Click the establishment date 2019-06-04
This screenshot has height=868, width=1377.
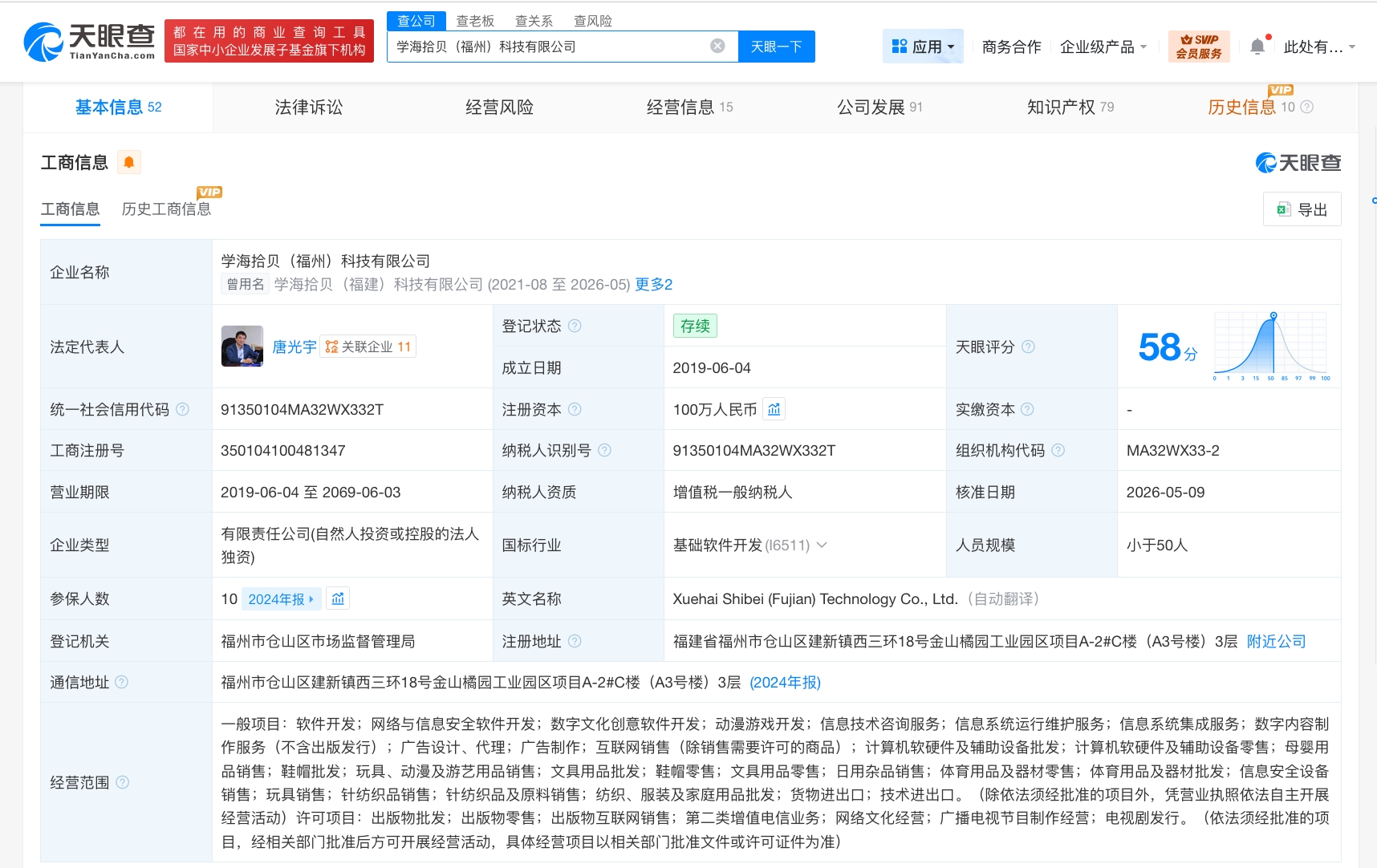(x=712, y=368)
